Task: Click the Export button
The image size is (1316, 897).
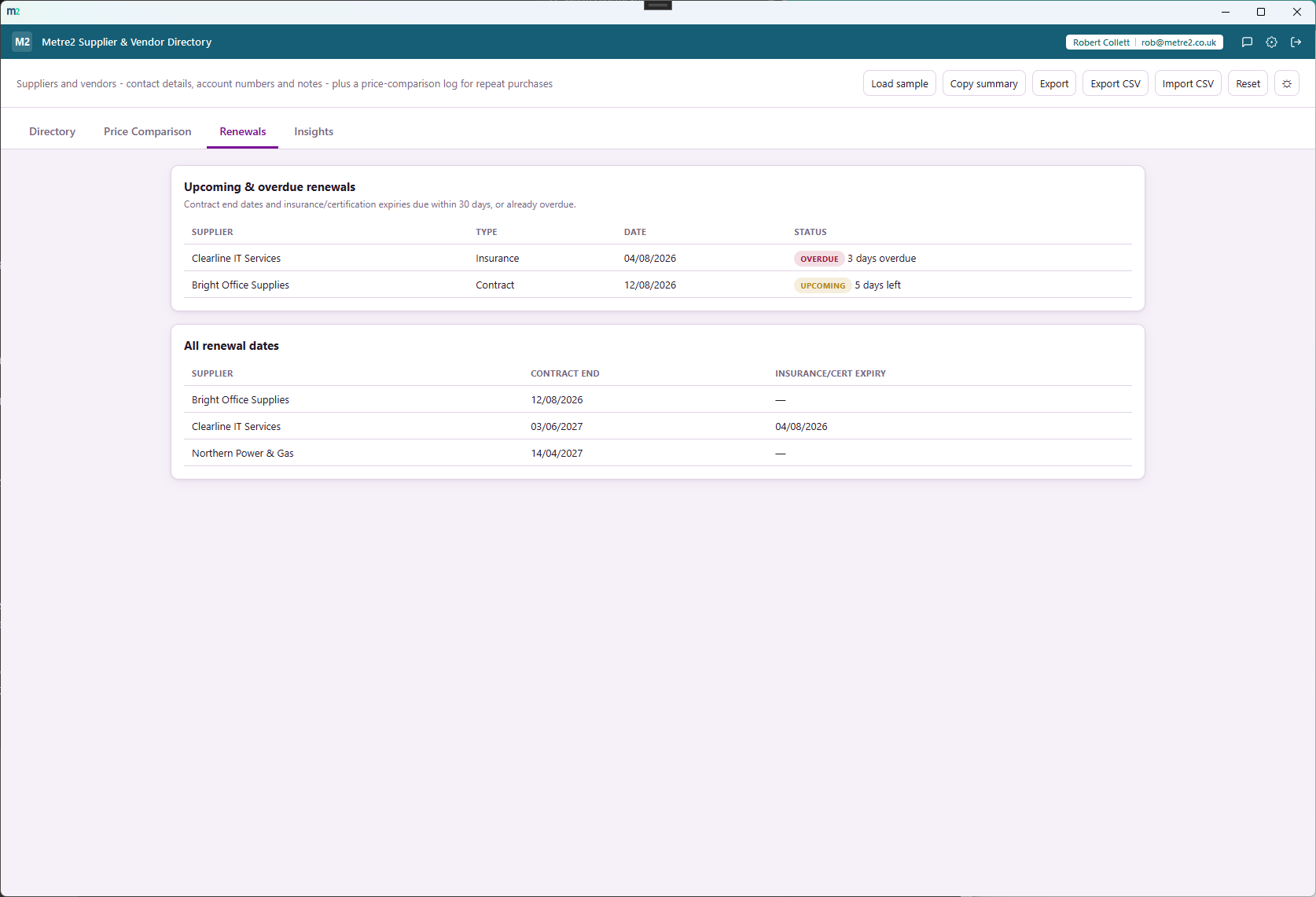Action: 1054,83
